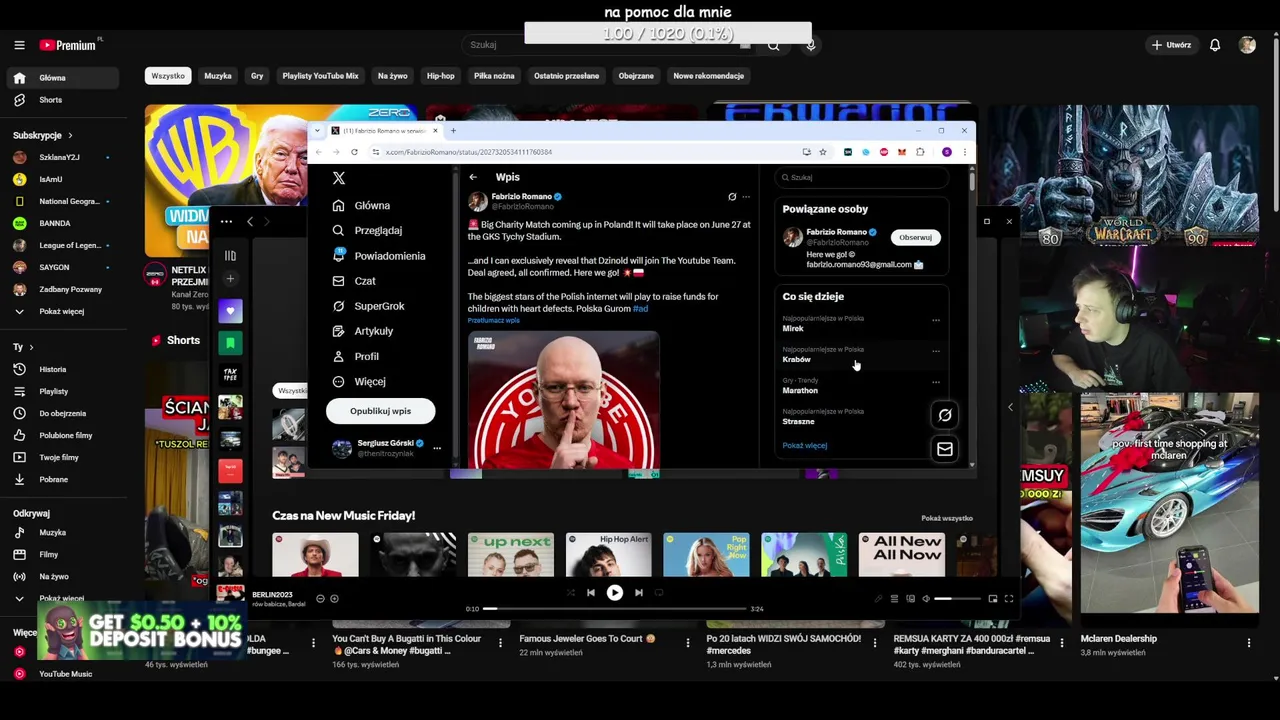Open the YouTube hamburger guide menu
Image resolution: width=1280 pixels, height=720 pixels.
tap(19, 45)
